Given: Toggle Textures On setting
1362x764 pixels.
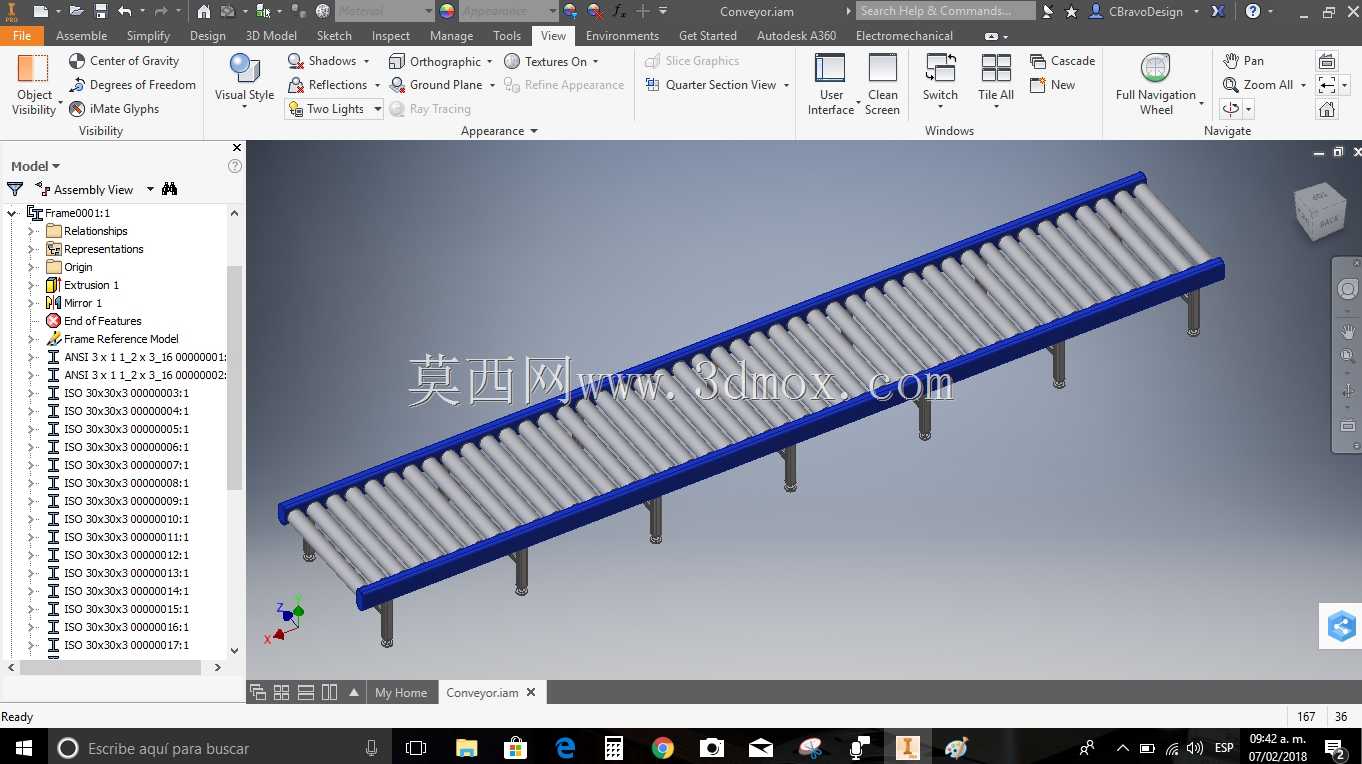Looking at the screenshot, I should pos(546,61).
